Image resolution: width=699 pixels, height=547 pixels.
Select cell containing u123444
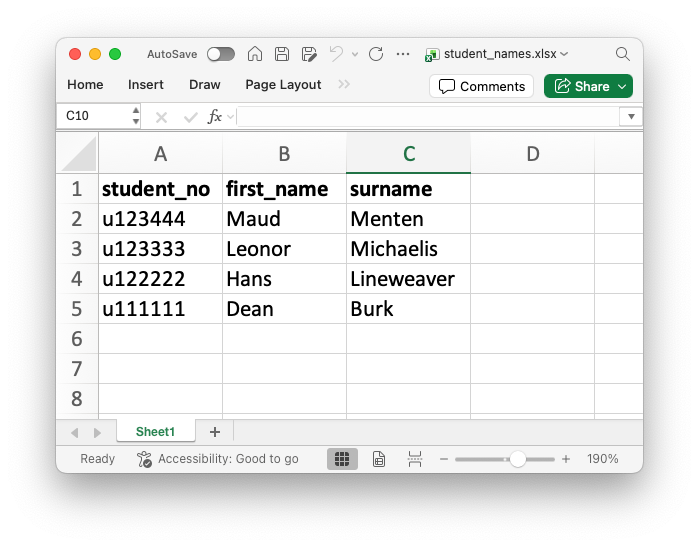click(160, 219)
